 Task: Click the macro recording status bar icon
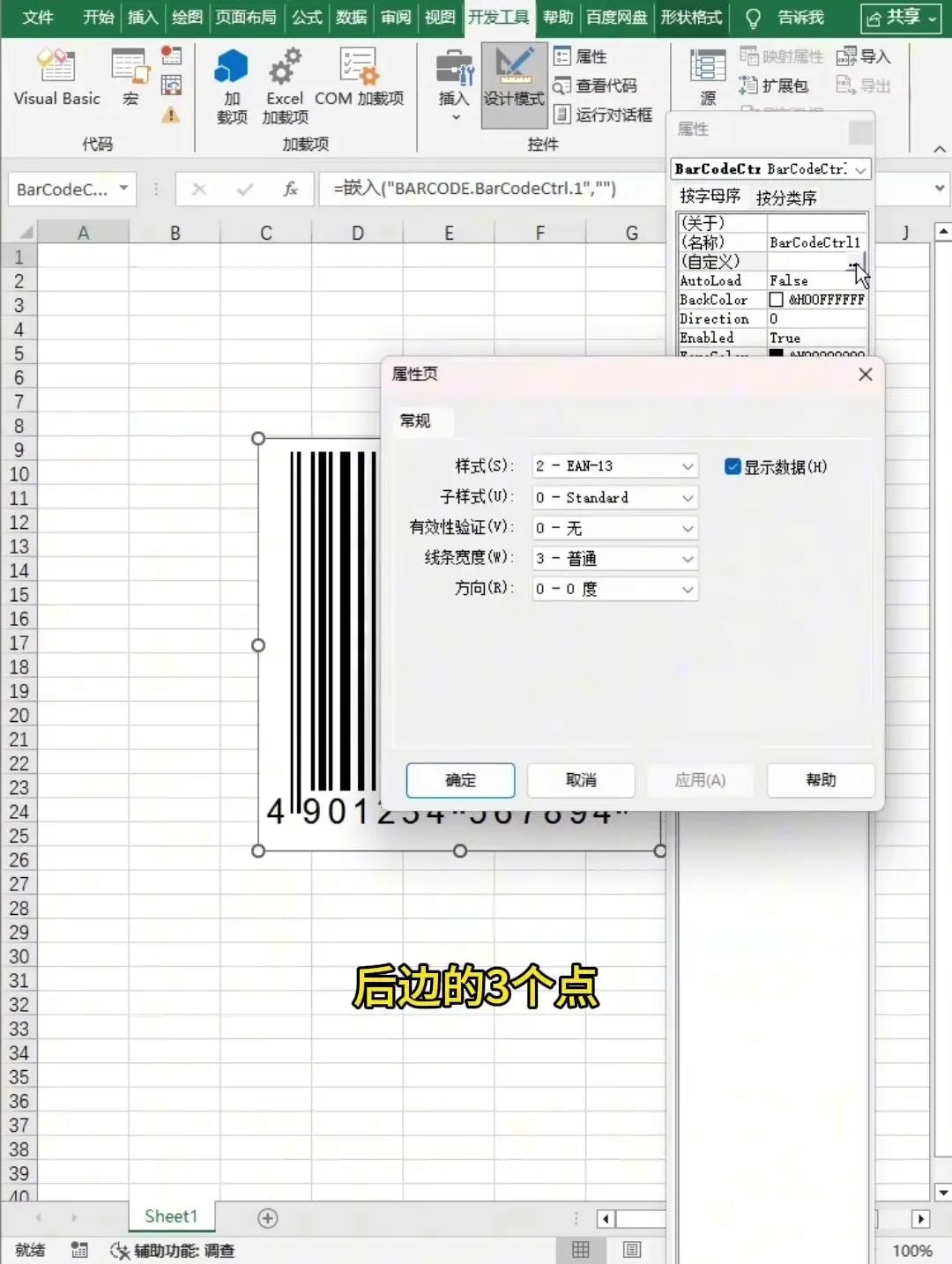(79, 1250)
